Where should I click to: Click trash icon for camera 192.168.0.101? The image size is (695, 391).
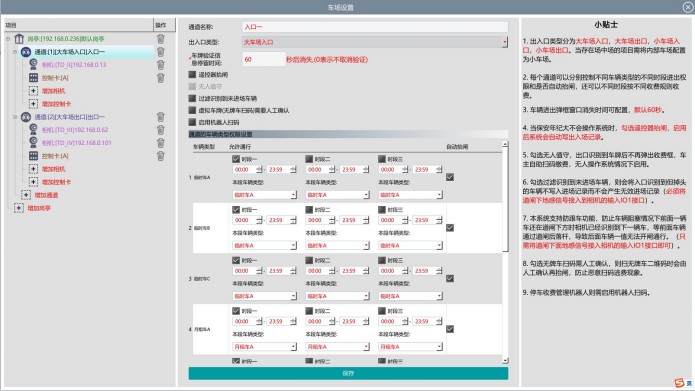[x=160, y=143]
